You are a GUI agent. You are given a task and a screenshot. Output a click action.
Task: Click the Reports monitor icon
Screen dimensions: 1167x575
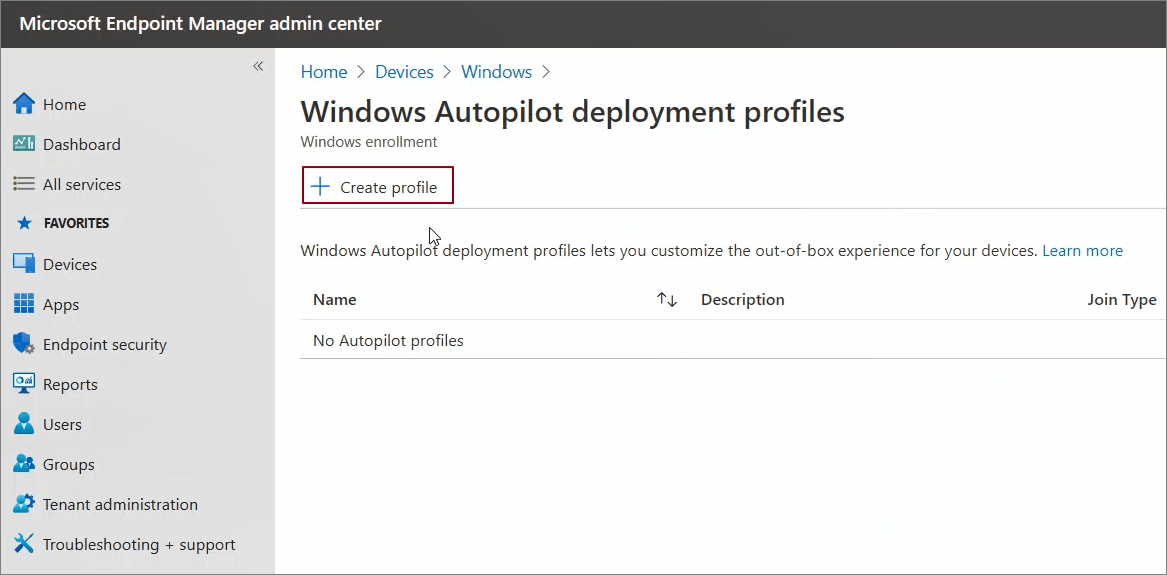tap(24, 385)
